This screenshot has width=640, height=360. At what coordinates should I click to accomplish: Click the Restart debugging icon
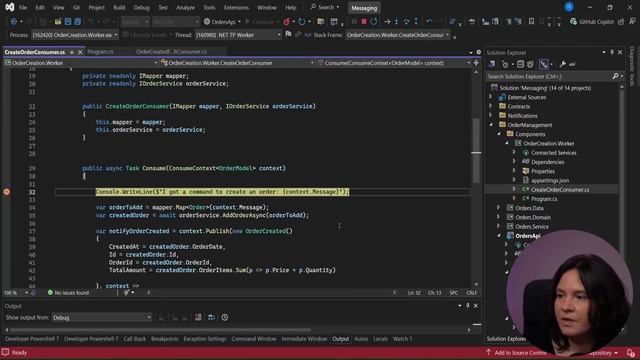coord(373,22)
